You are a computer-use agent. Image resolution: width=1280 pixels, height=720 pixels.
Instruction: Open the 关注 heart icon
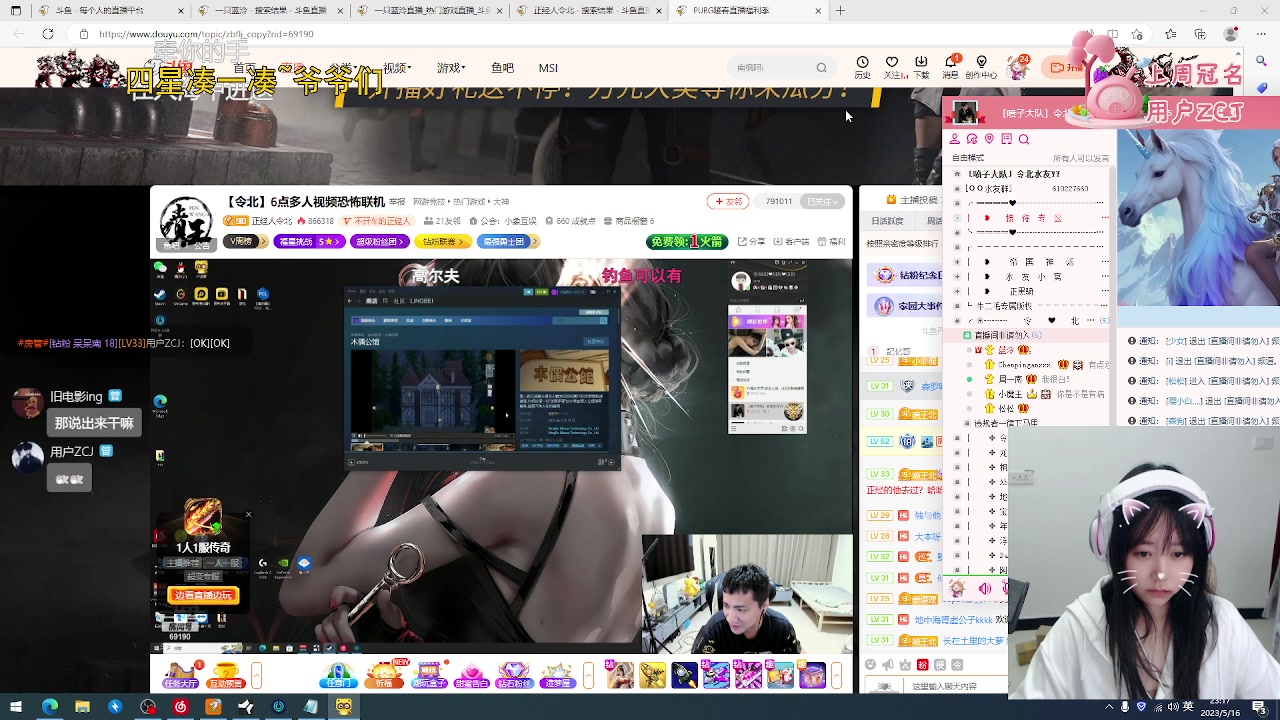[x=892, y=66]
